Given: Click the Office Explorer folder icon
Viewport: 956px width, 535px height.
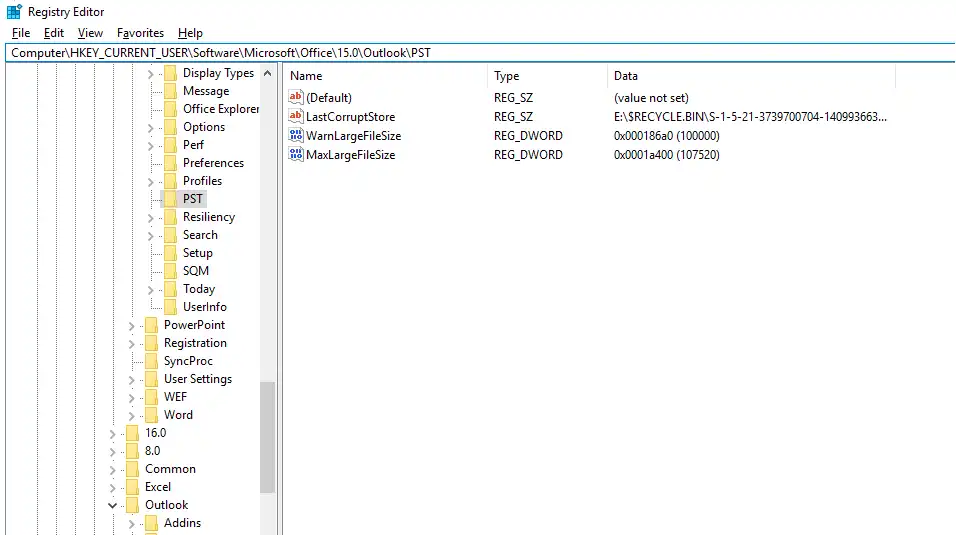Looking at the screenshot, I should coord(171,109).
